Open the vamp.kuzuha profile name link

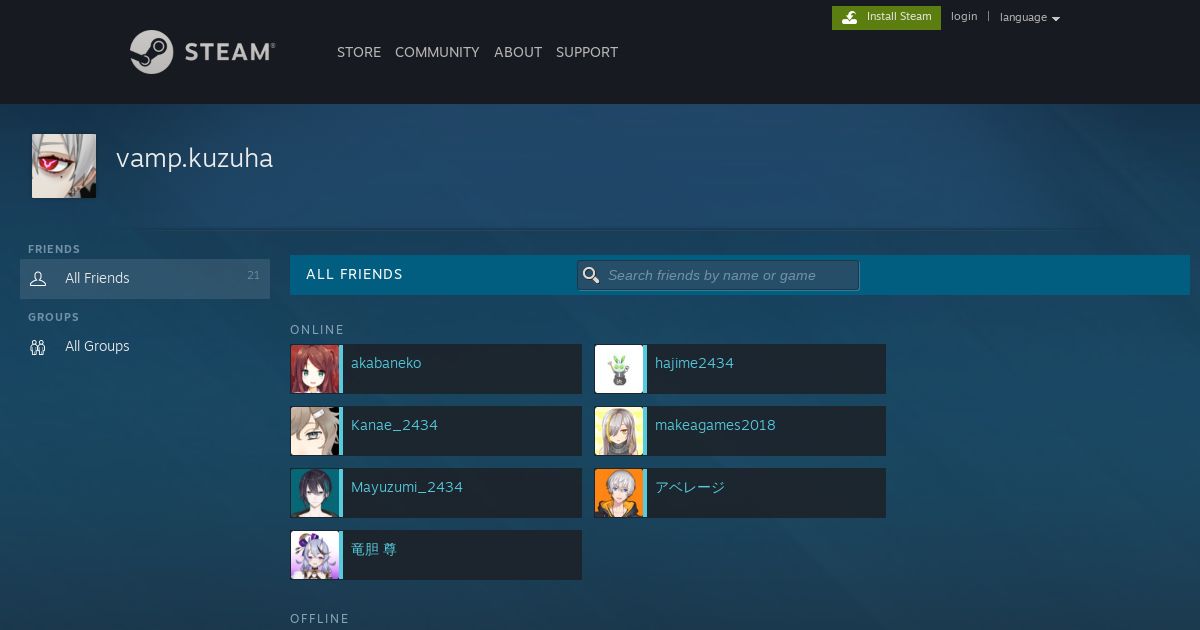[194, 159]
